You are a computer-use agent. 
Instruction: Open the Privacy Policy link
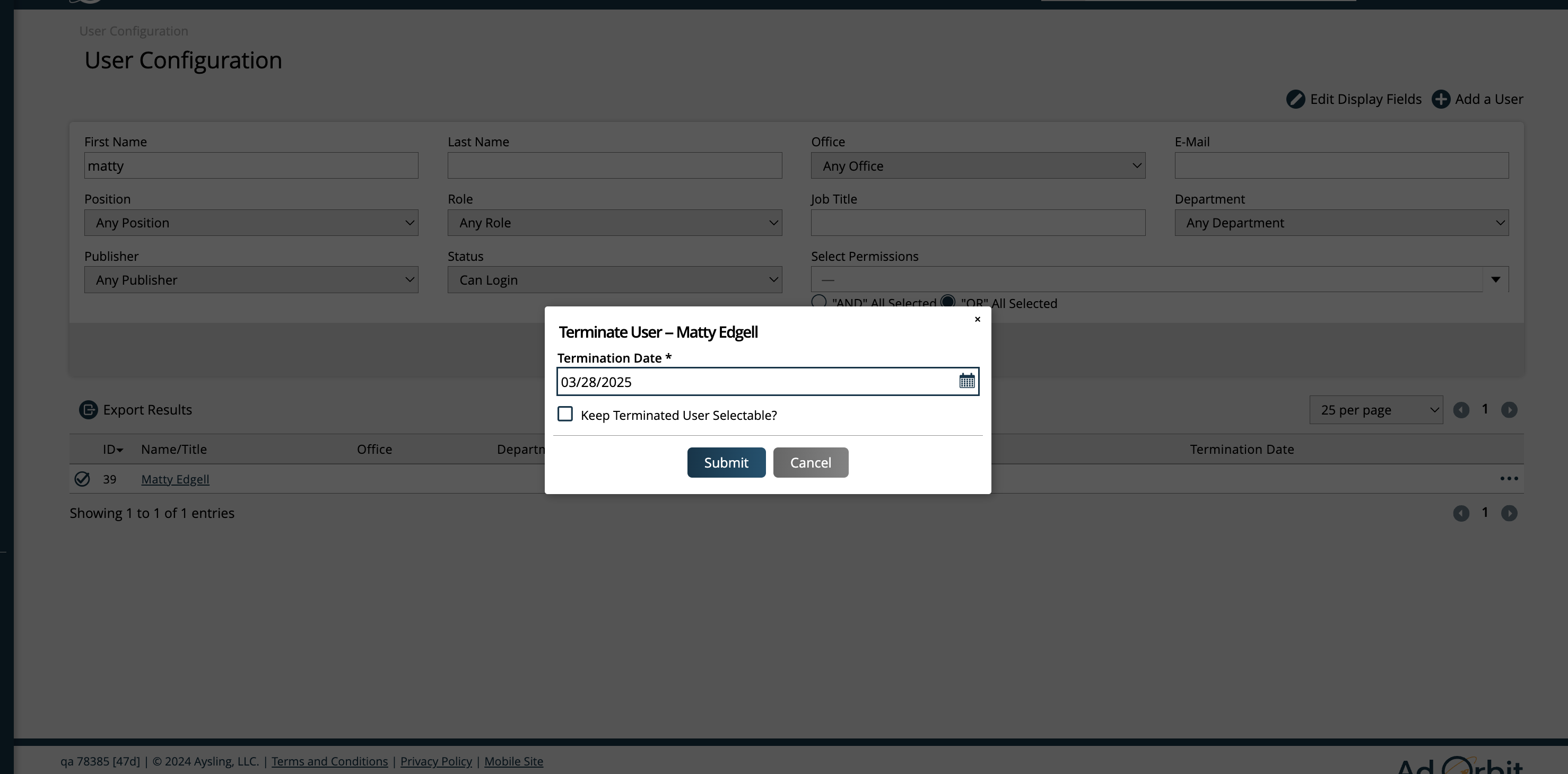coord(436,761)
